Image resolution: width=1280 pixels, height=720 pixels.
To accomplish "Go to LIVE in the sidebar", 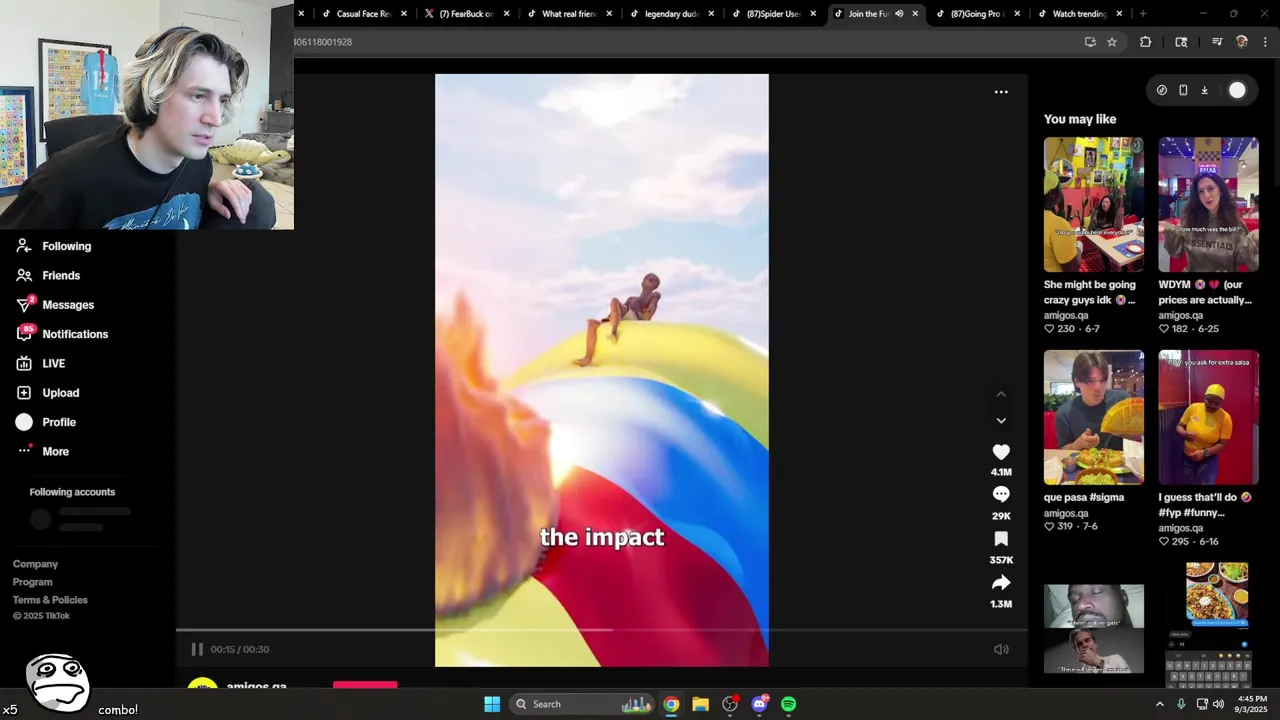I will 53,363.
